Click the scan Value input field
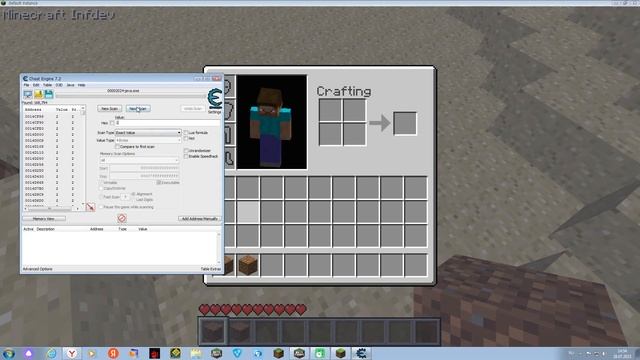 pos(168,123)
